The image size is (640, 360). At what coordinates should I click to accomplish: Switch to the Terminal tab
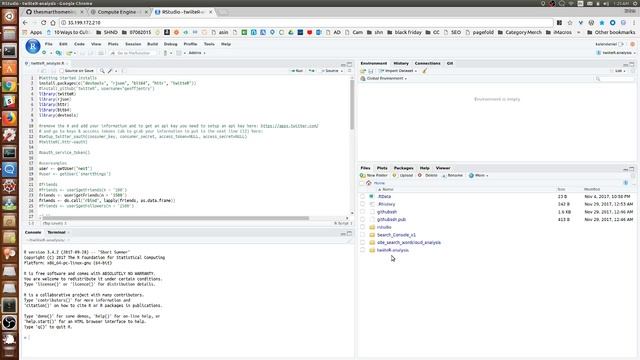(56, 232)
